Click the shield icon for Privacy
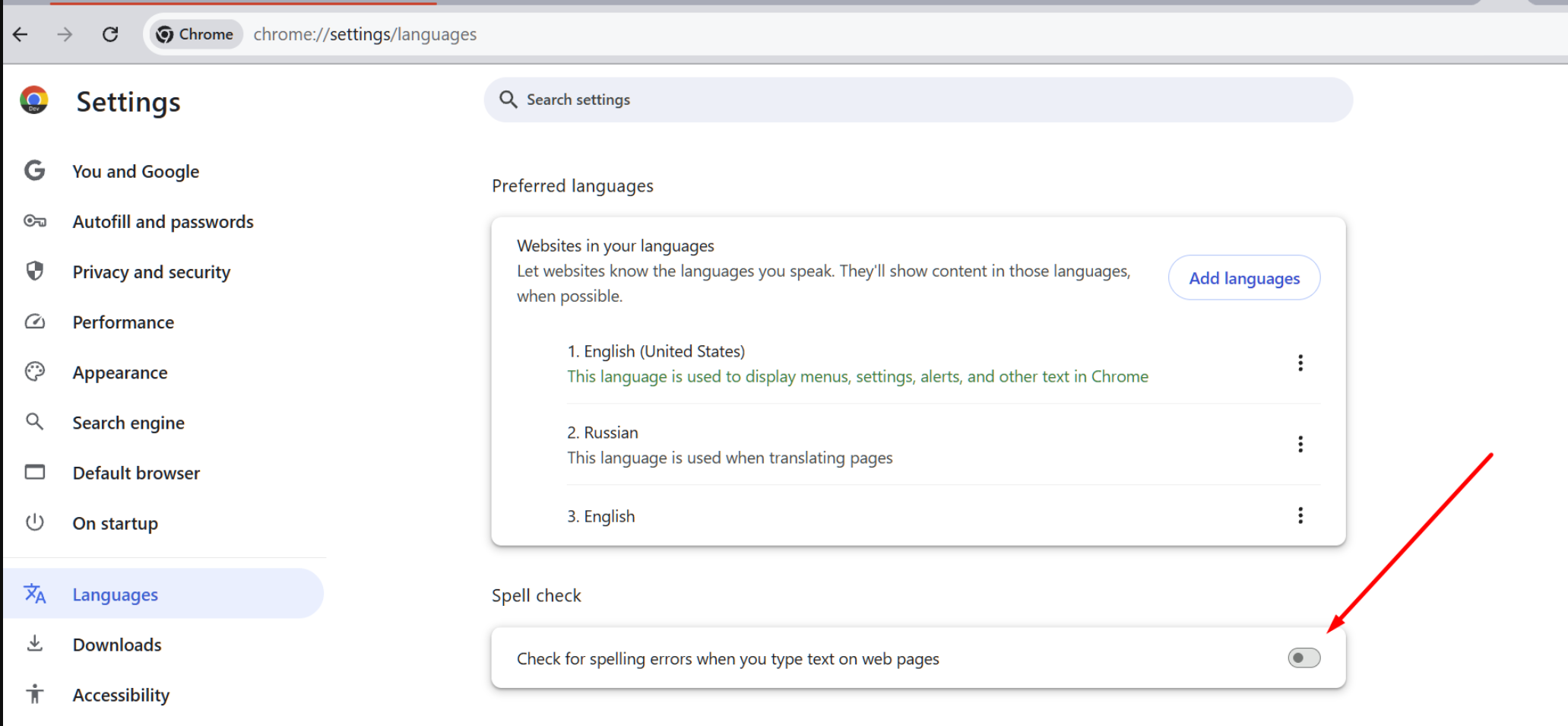The image size is (1568, 726). pos(34,271)
